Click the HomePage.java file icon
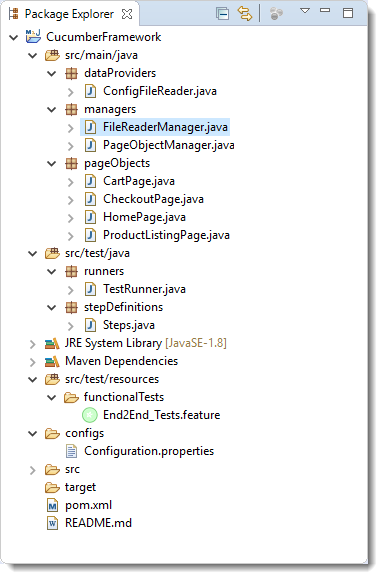 [x=90, y=217]
